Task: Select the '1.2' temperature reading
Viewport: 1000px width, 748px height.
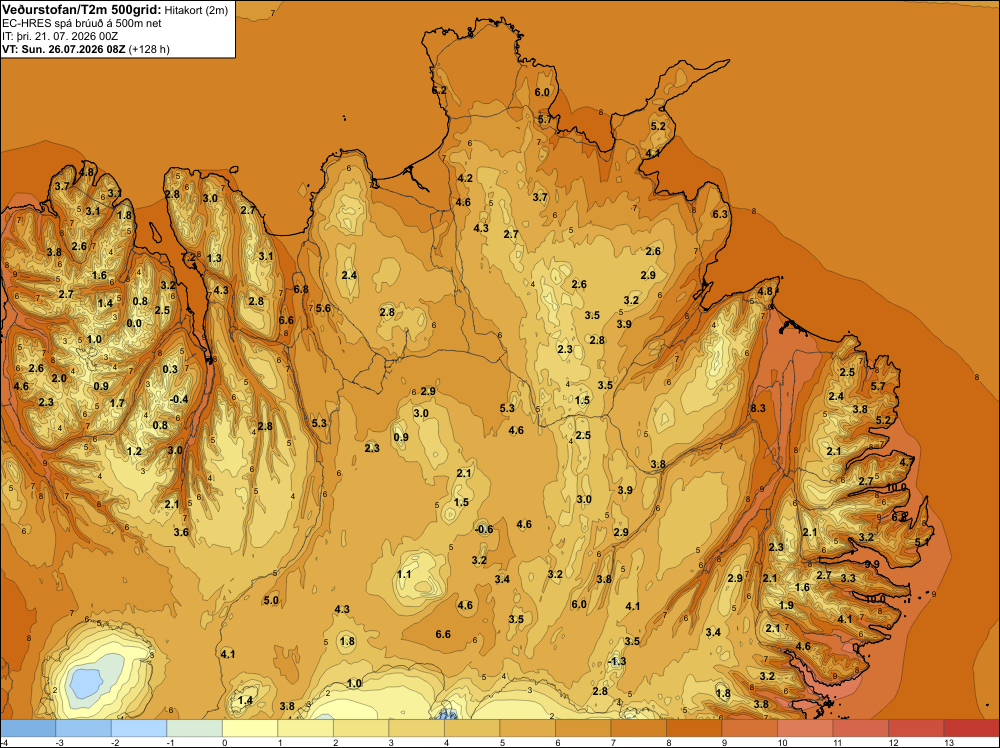Action: pos(135,451)
